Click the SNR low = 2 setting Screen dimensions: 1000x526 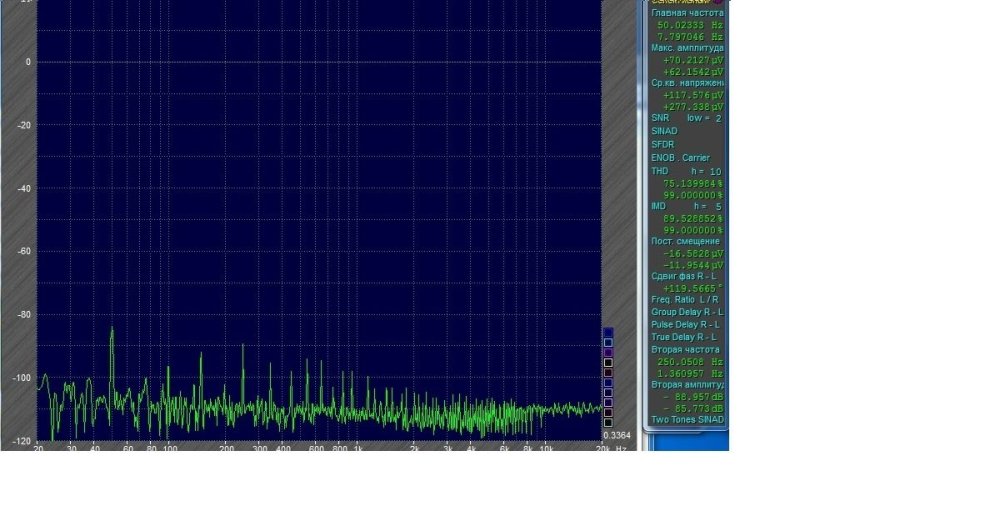pos(704,118)
